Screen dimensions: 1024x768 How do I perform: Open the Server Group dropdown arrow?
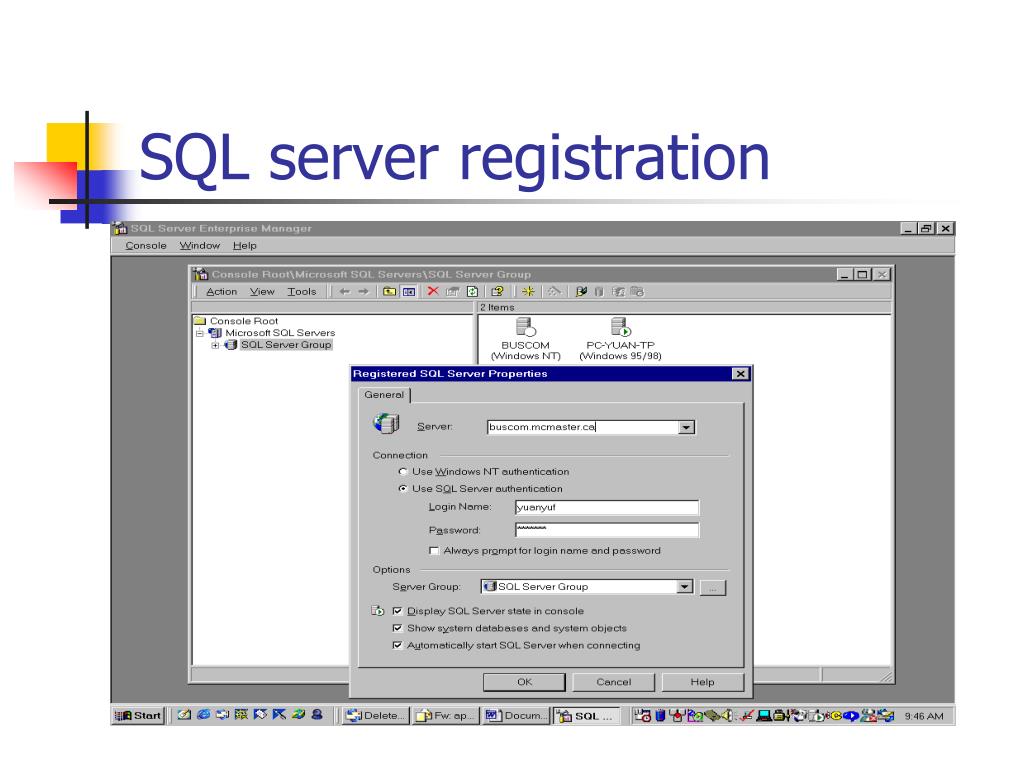(x=684, y=586)
